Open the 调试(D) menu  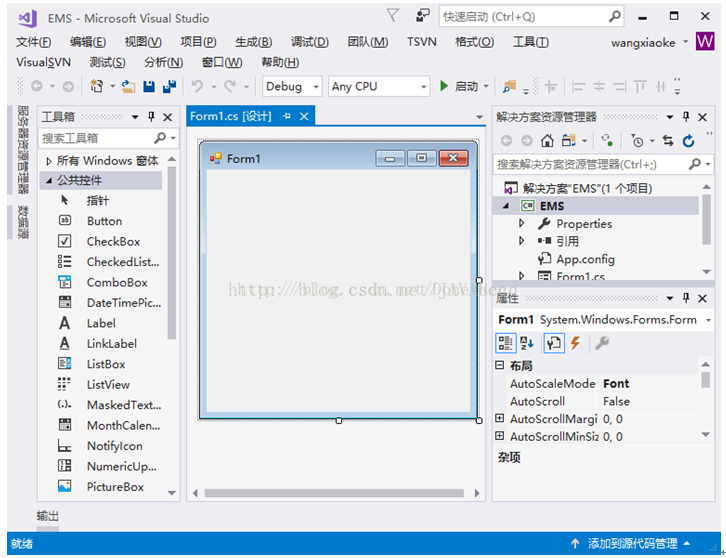pos(310,42)
